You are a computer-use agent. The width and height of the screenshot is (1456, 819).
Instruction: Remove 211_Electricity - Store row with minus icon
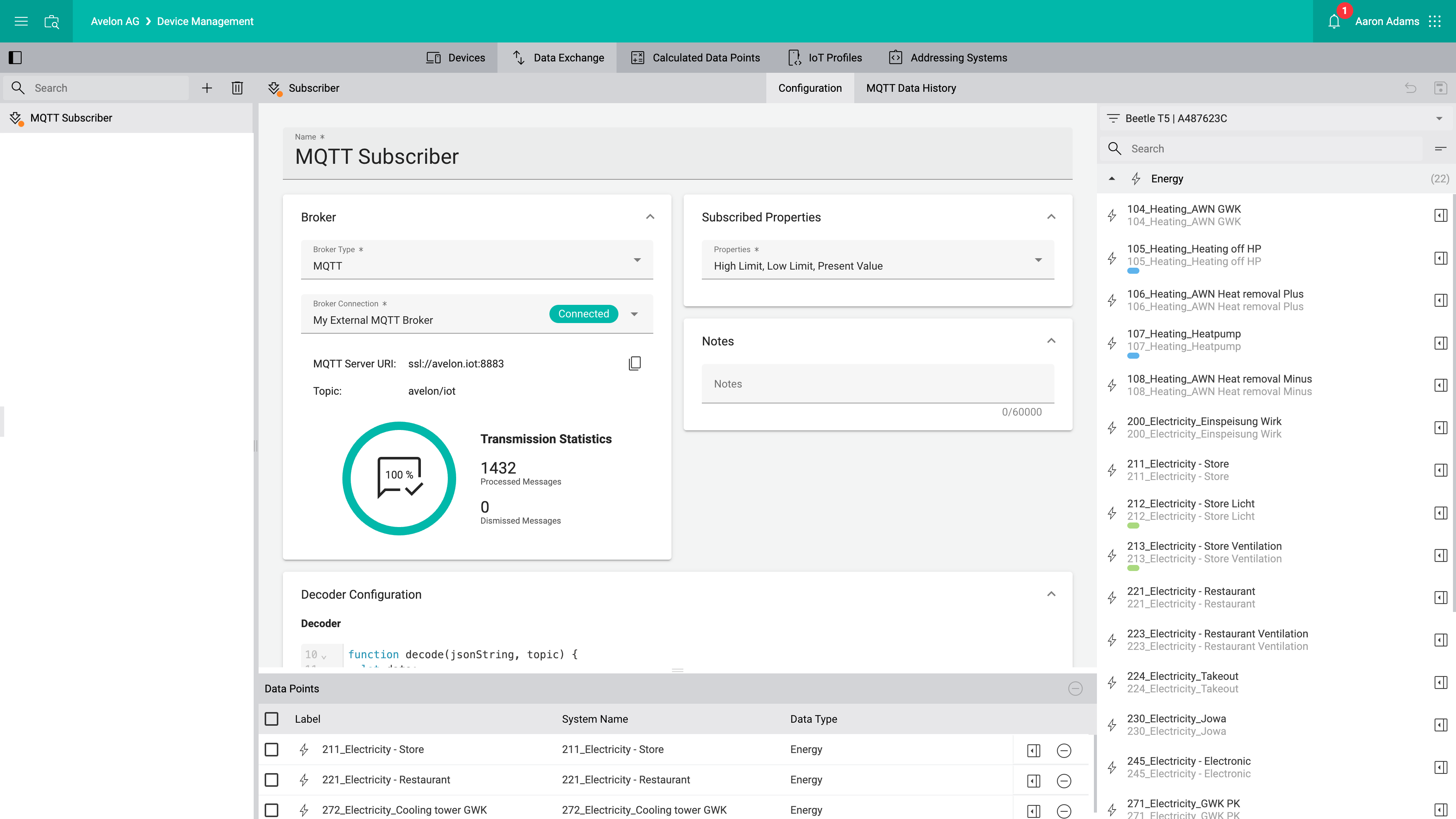pyautogui.click(x=1064, y=751)
